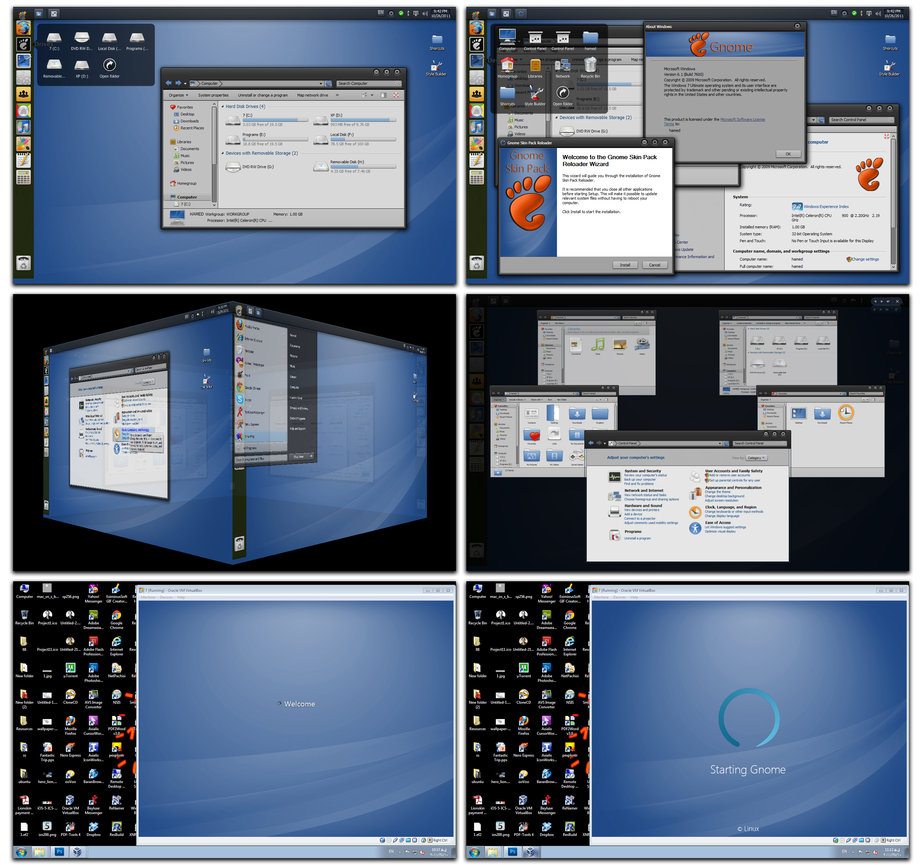
Task: Open the "View by: Category" dropdown
Action: [756, 458]
